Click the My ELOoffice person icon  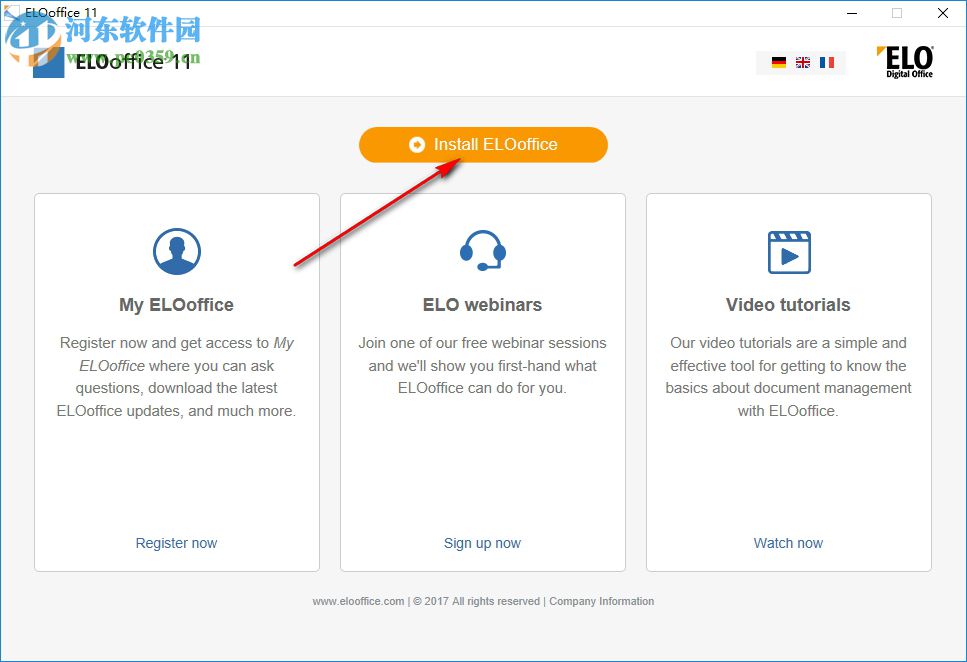176,251
